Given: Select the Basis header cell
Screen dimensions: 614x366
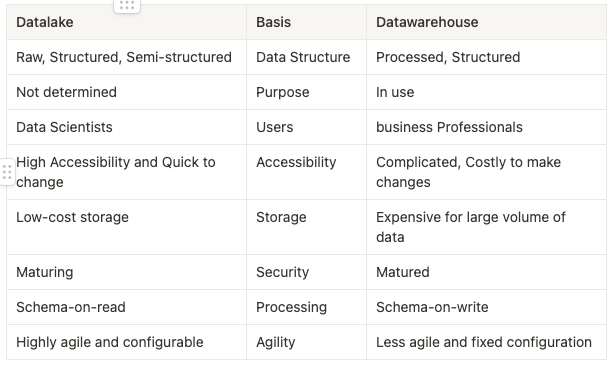Looking at the screenshot, I should tap(306, 22).
